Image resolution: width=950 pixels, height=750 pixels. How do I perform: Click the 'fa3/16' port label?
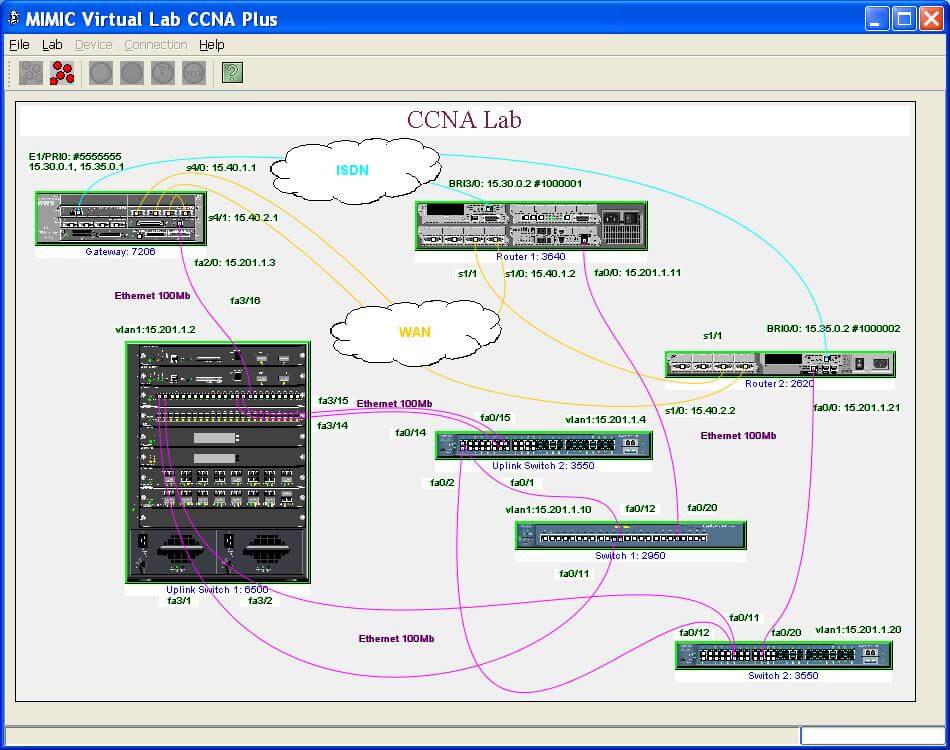(245, 300)
